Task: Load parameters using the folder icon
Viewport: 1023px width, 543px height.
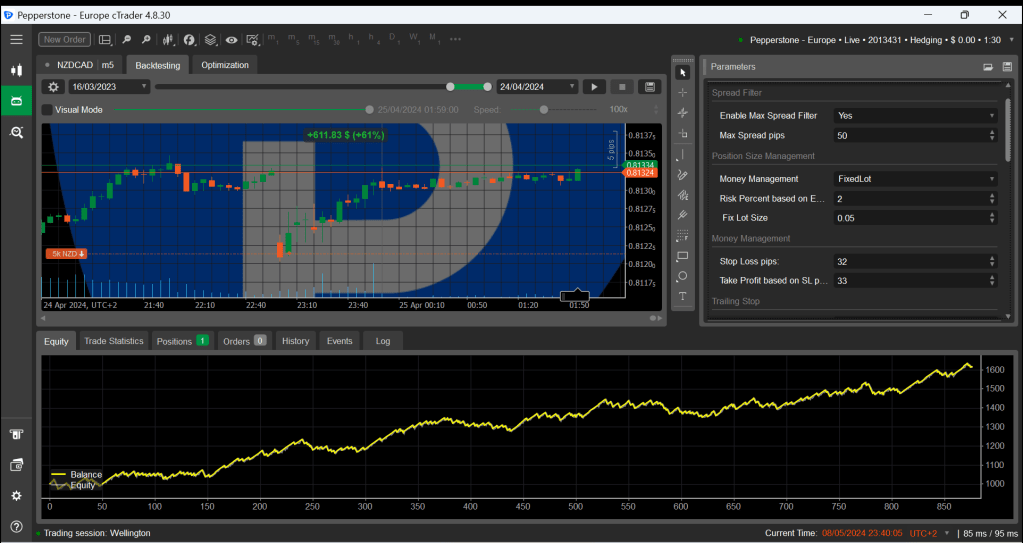Action: pyautogui.click(x=988, y=67)
